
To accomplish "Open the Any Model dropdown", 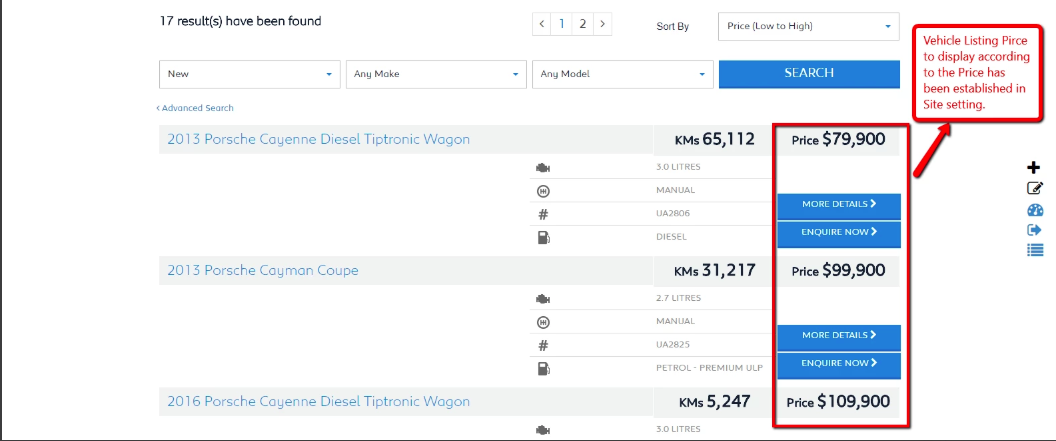I will (622, 74).
